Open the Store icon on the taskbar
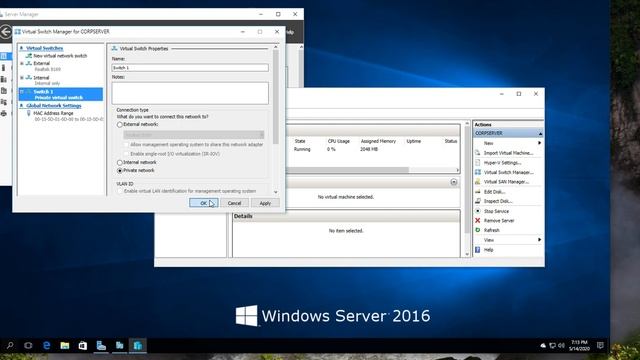640x360 pixels. pyautogui.click(x=83, y=346)
